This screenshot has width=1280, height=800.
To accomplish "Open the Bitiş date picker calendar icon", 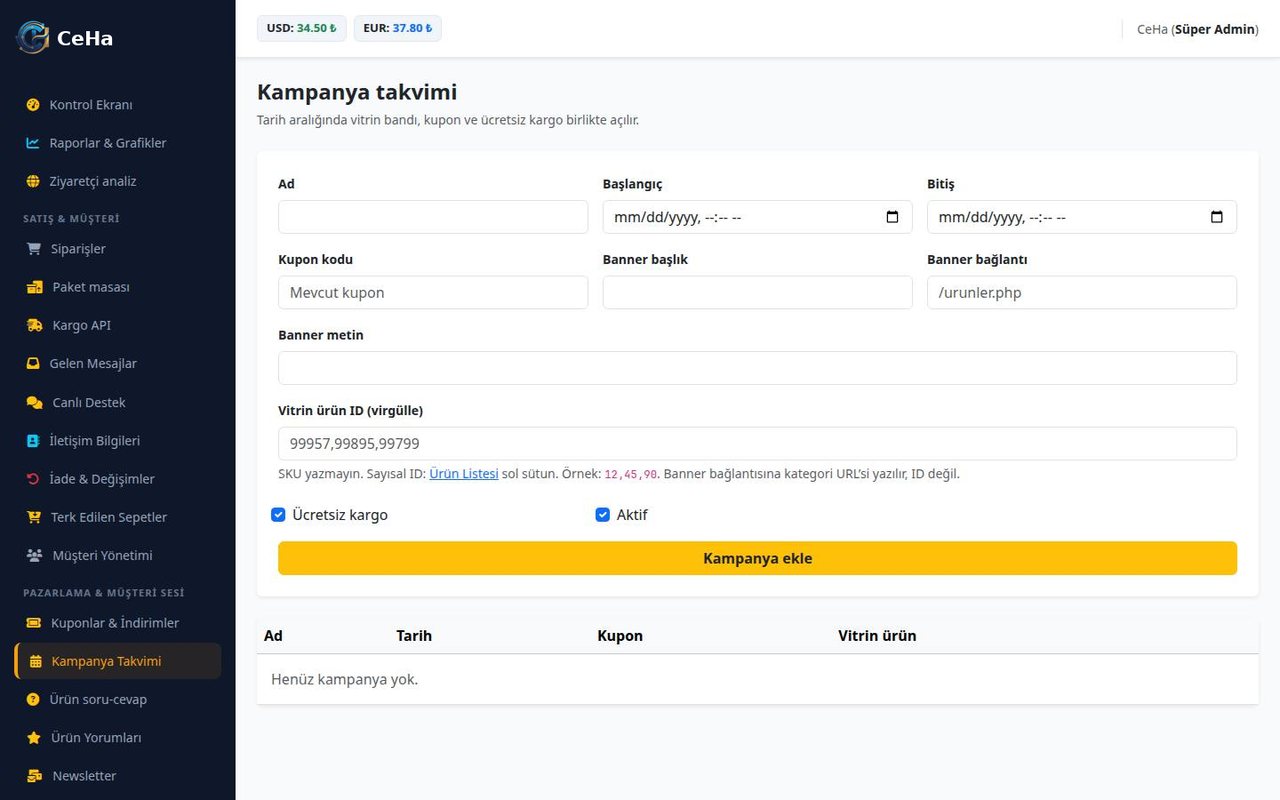I will pyautogui.click(x=1217, y=217).
